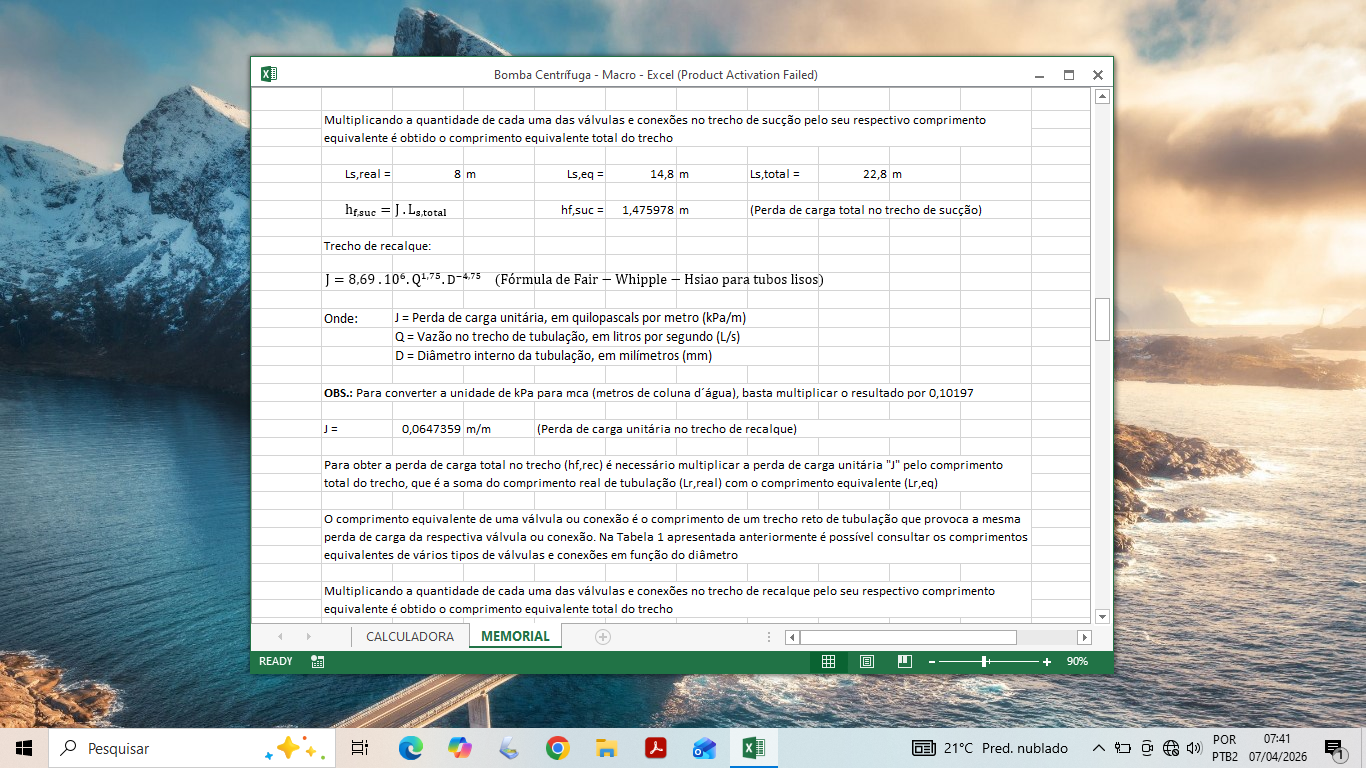Screen dimensions: 1366x768
Task: Switch to Page Break Preview view
Action: point(905,661)
